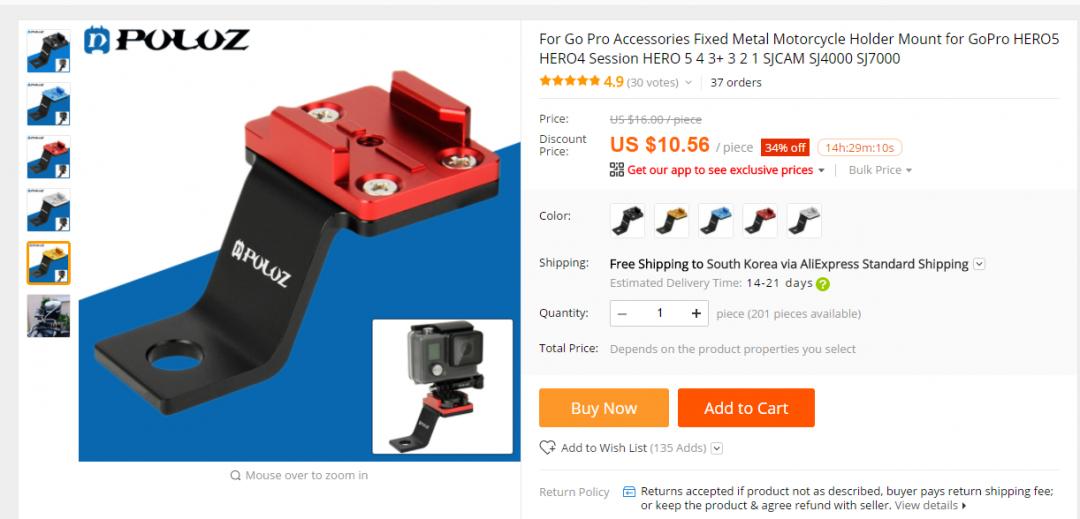Image resolution: width=1080 pixels, height=519 pixels.
Task: Click the magnifier icon under product image
Action: coord(236,475)
